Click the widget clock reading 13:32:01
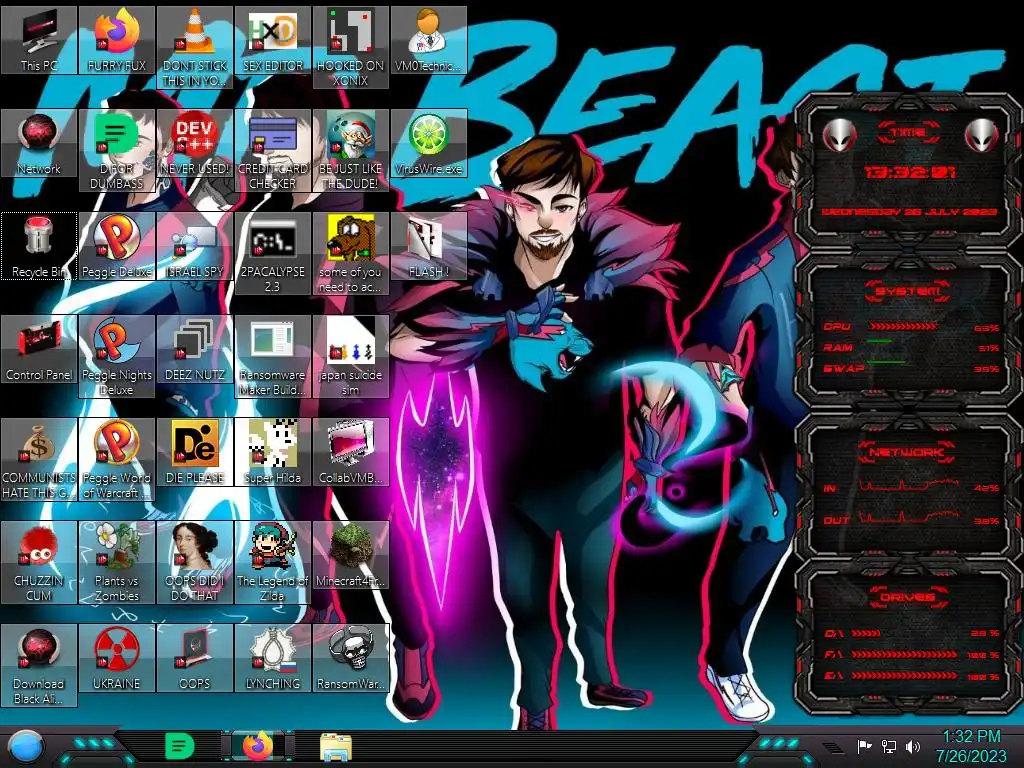This screenshot has width=1024, height=768. 910,172
